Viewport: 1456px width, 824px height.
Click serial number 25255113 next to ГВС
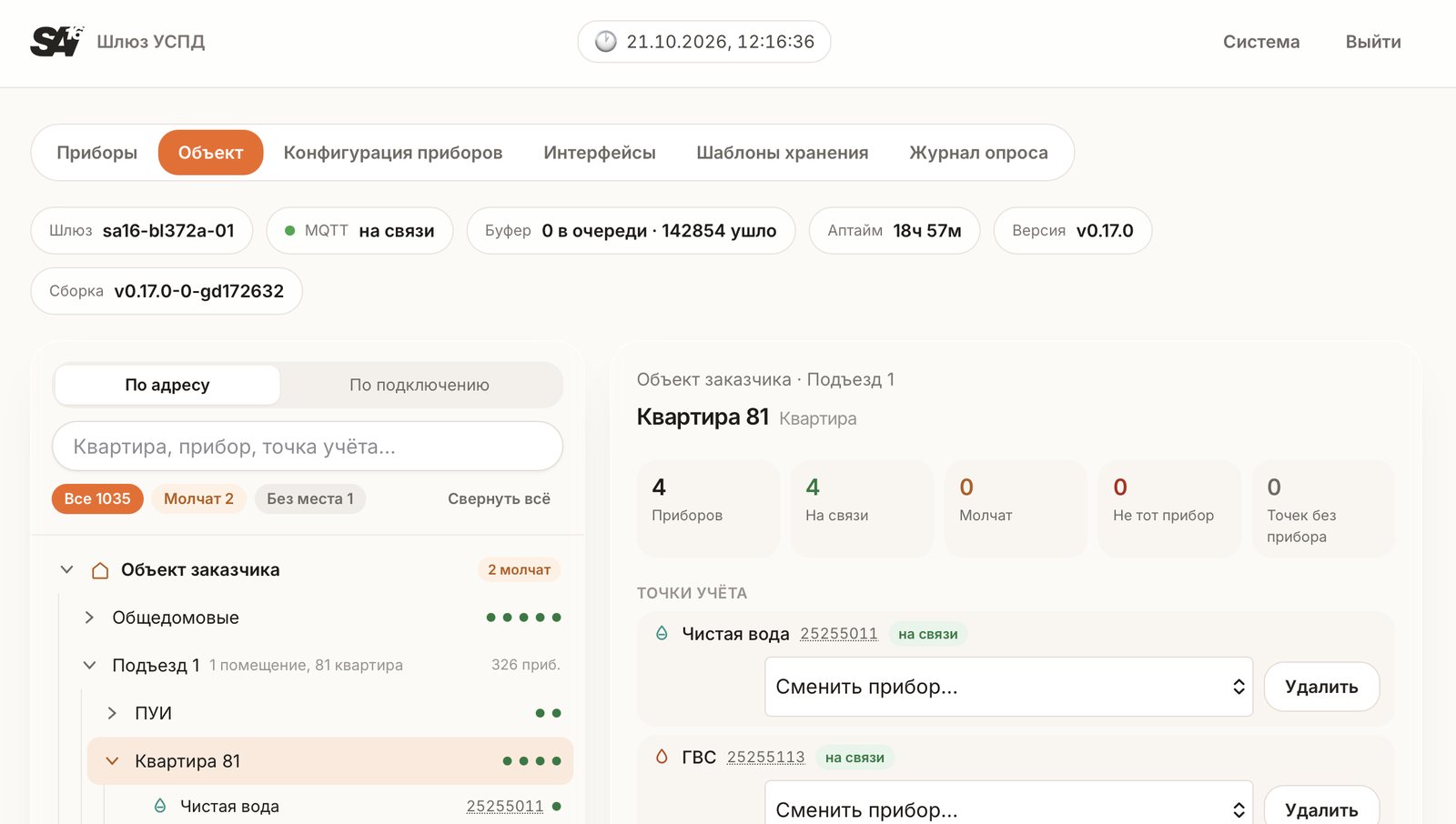tap(766, 757)
